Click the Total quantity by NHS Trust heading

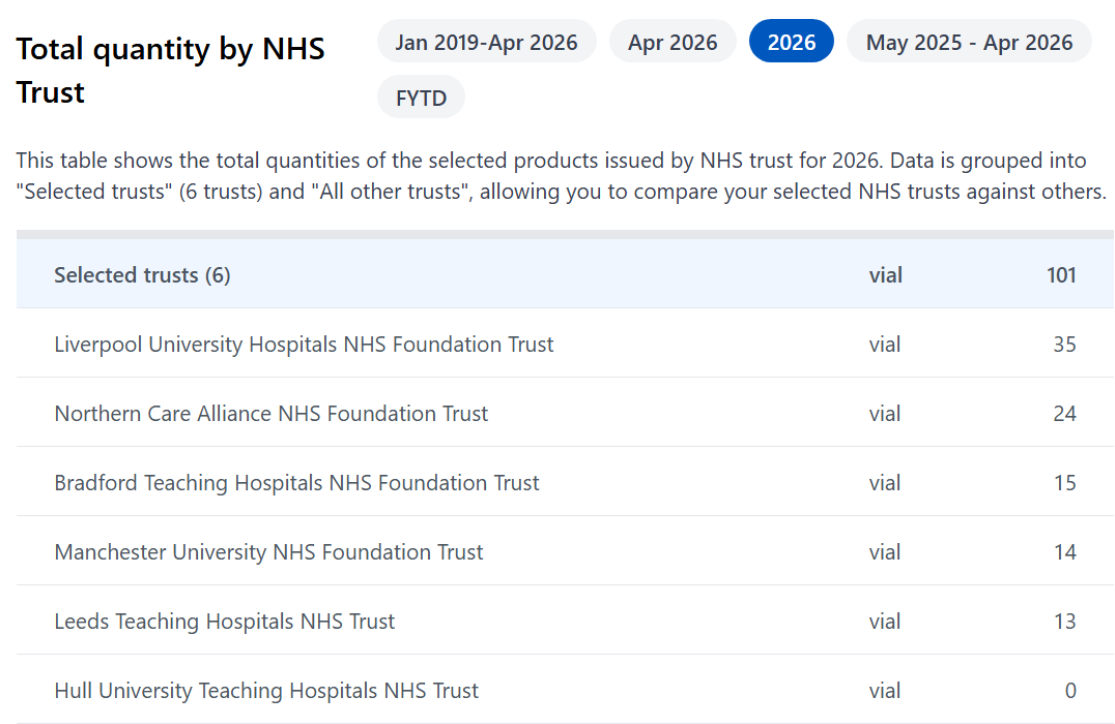point(171,70)
